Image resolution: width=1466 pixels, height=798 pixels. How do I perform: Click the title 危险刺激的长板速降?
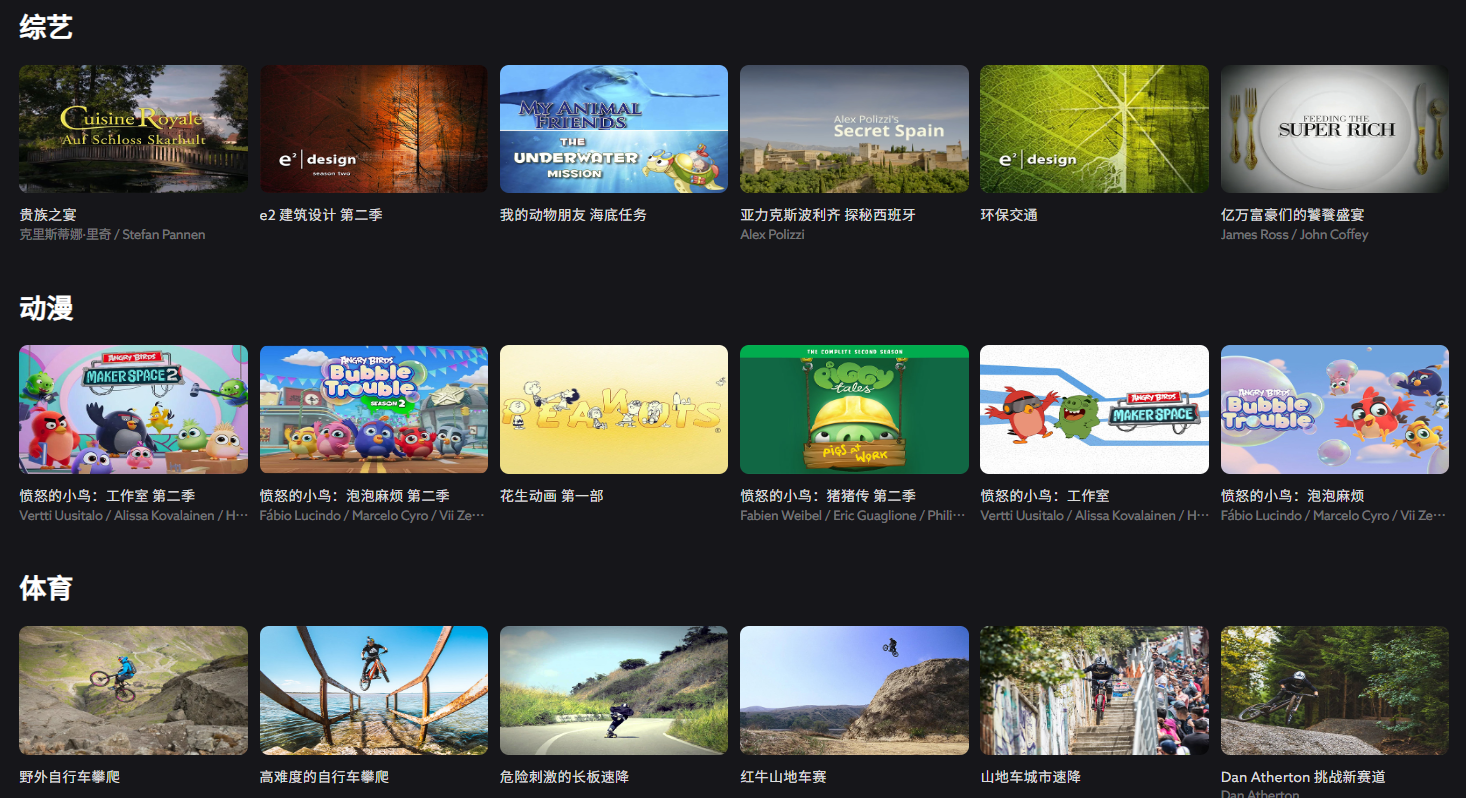tap(564, 777)
